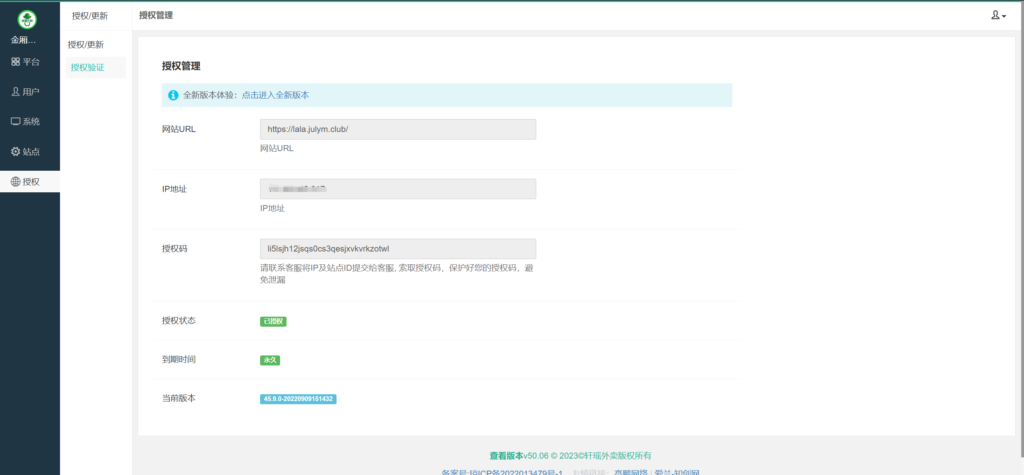Click the IP地址 input field
Image resolution: width=1024 pixels, height=475 pixels.
(x=397, y=189)
